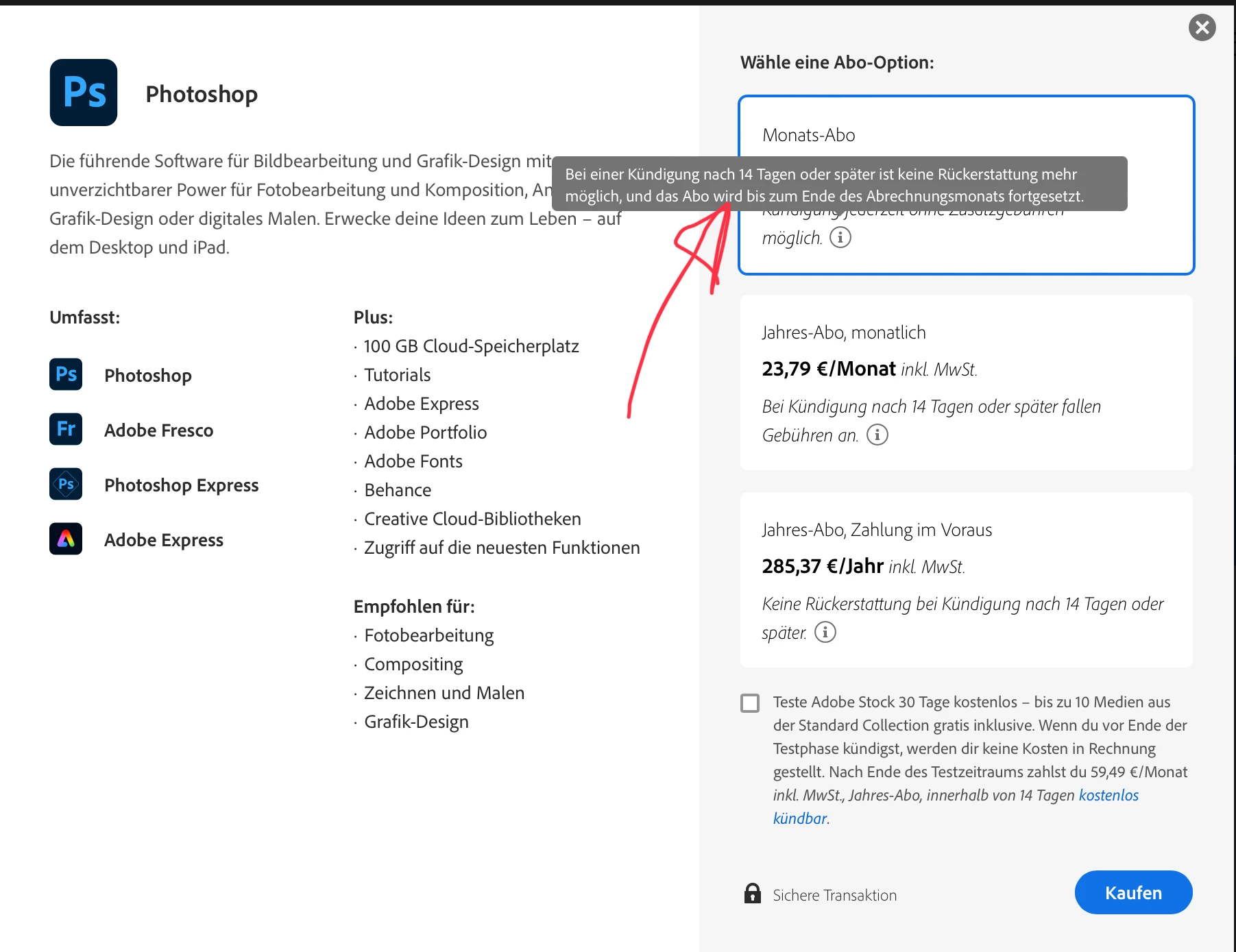
Task: Enable the Adobe Stock 30-day trial checkbox
Action: [x=750, y=703]
